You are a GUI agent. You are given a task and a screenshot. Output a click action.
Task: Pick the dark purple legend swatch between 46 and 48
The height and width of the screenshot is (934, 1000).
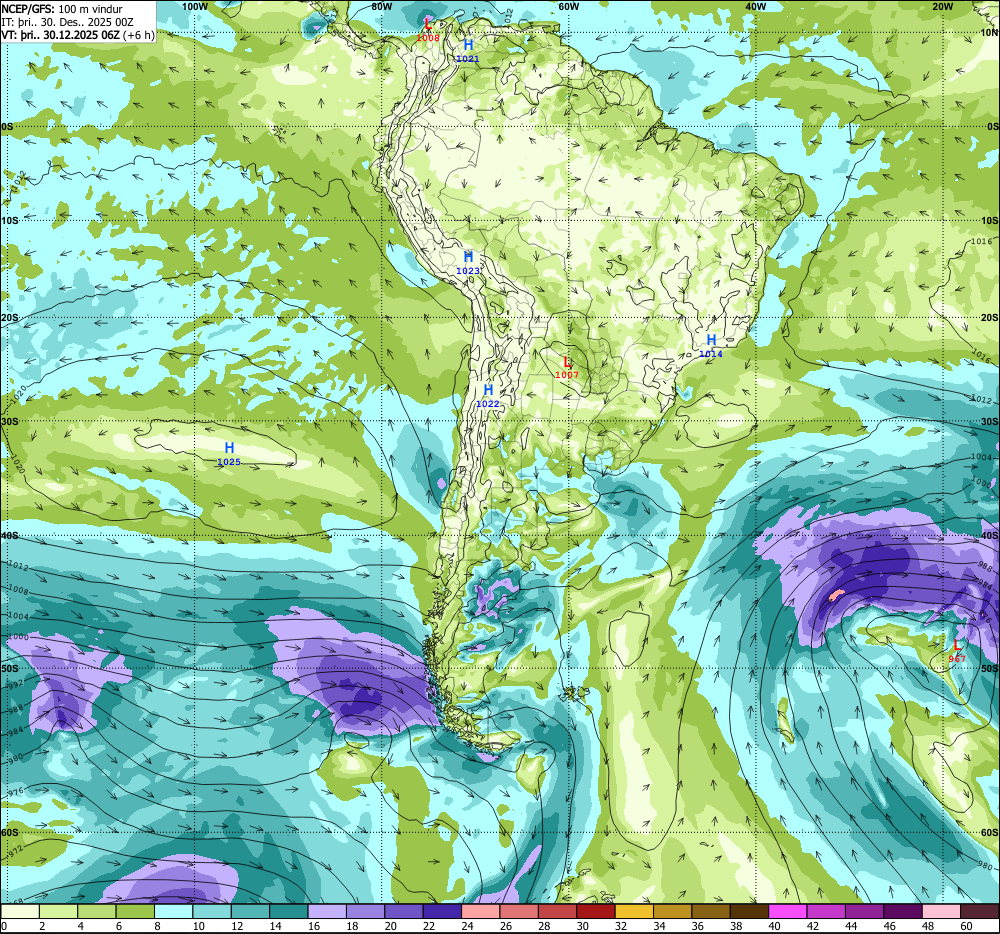click(903, 911)
